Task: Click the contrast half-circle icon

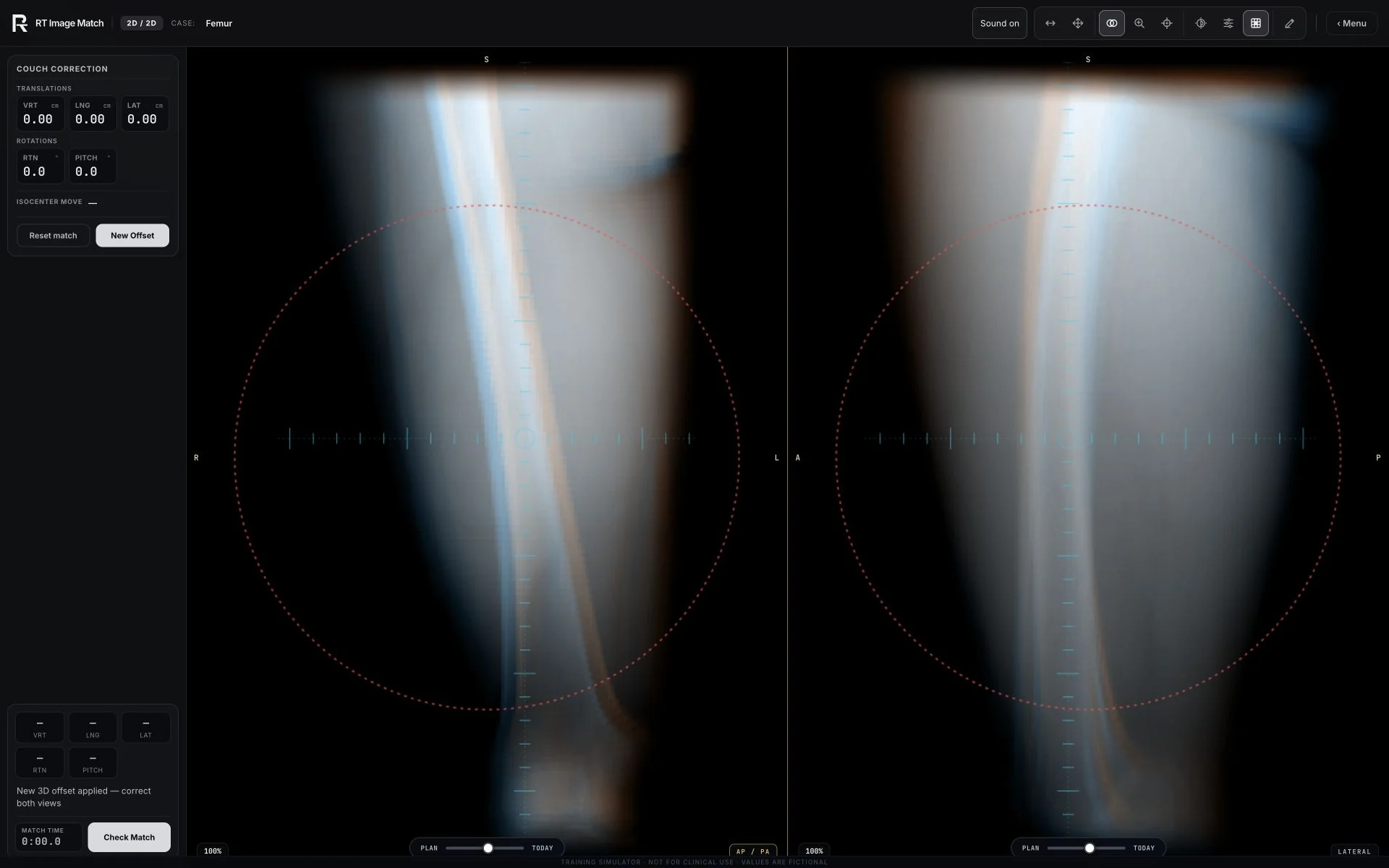Action: click(x=1201, y=23)
